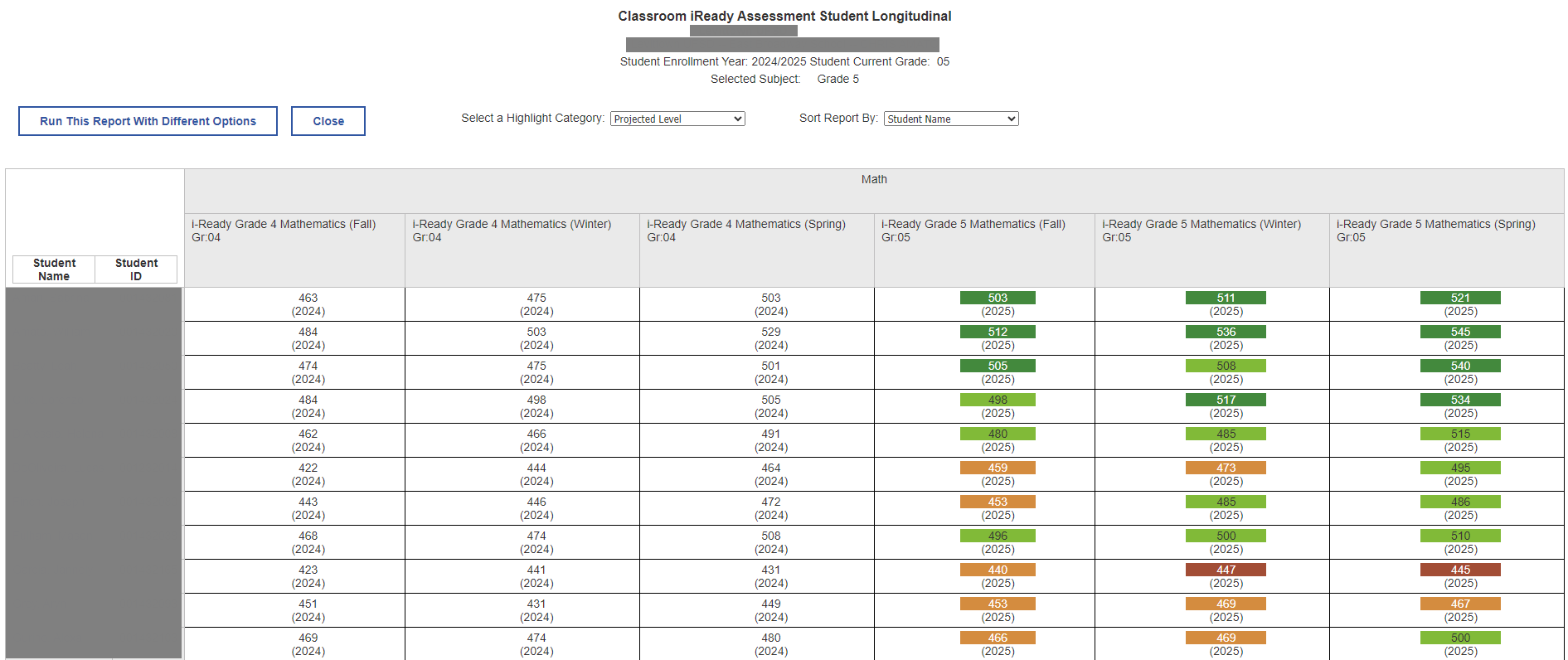This screenshot has height=660, width=1568.
Task: Open the Highlight Category dropdown
Action: pyautogui.click(x=677, y=119)
